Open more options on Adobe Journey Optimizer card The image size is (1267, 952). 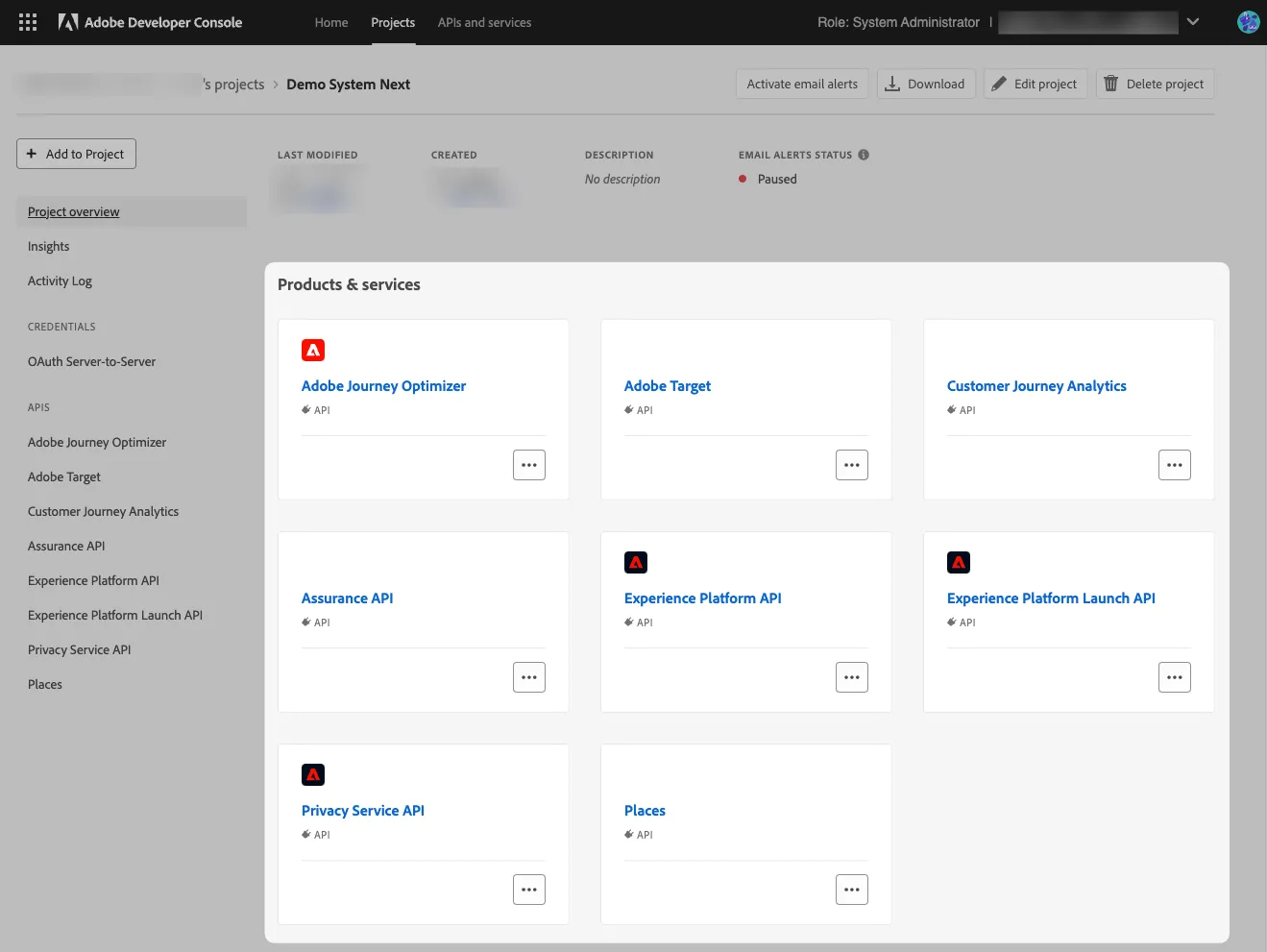tap(529, 465)
